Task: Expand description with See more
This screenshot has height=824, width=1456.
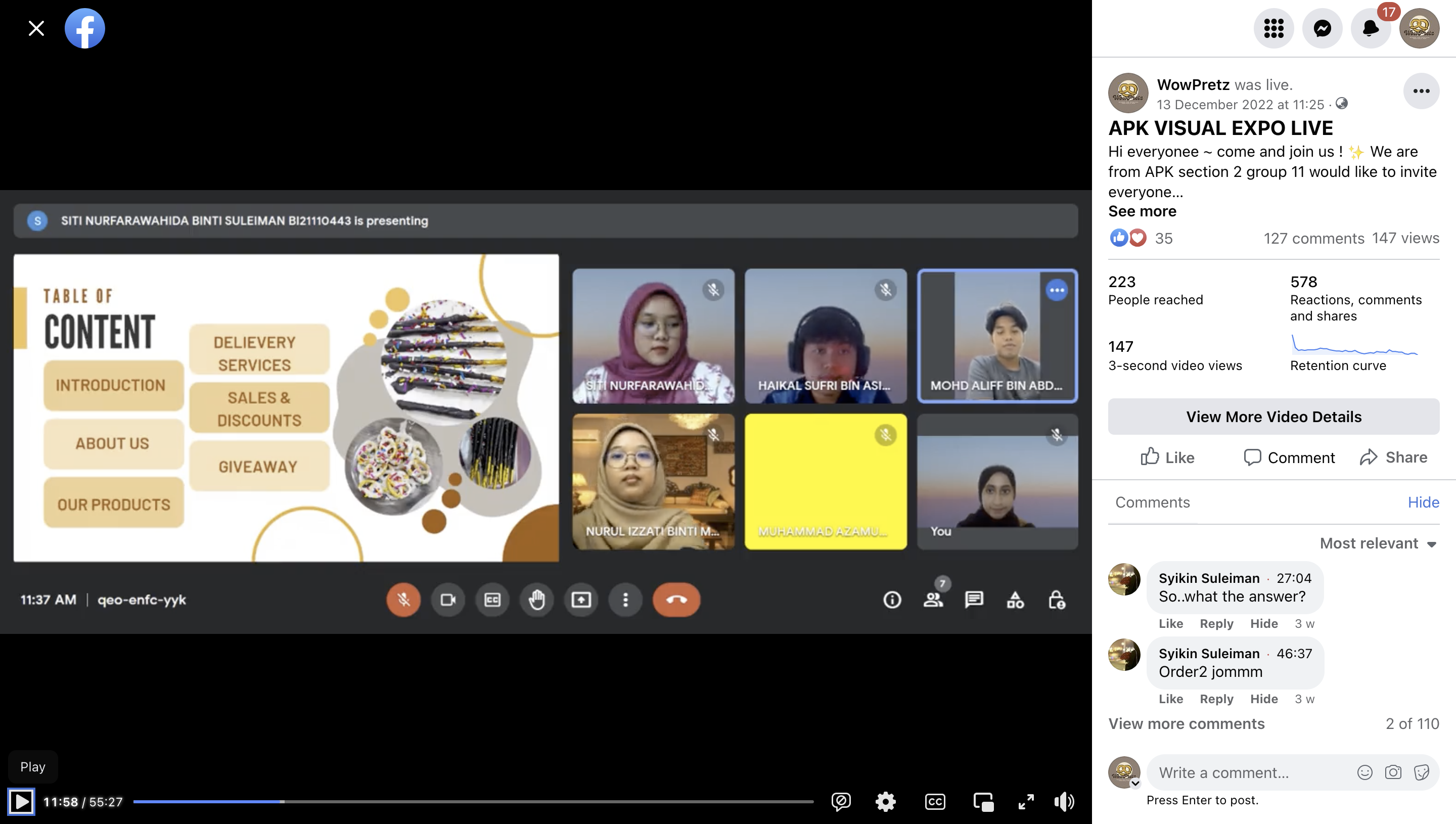Action: click(x=1142, y=211)
